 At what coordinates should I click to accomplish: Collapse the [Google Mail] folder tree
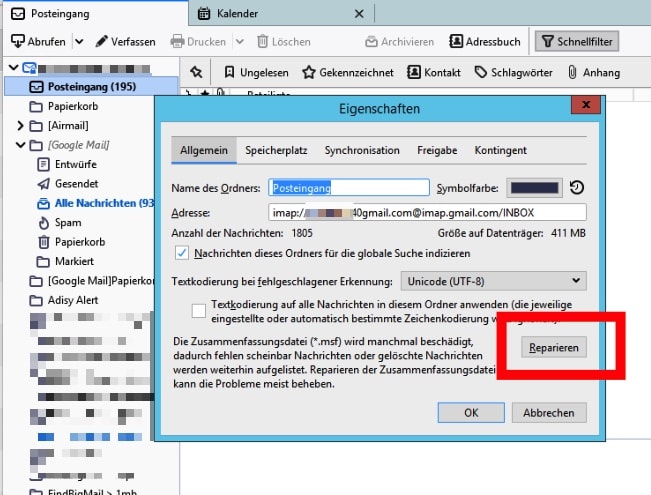point(21,145)
